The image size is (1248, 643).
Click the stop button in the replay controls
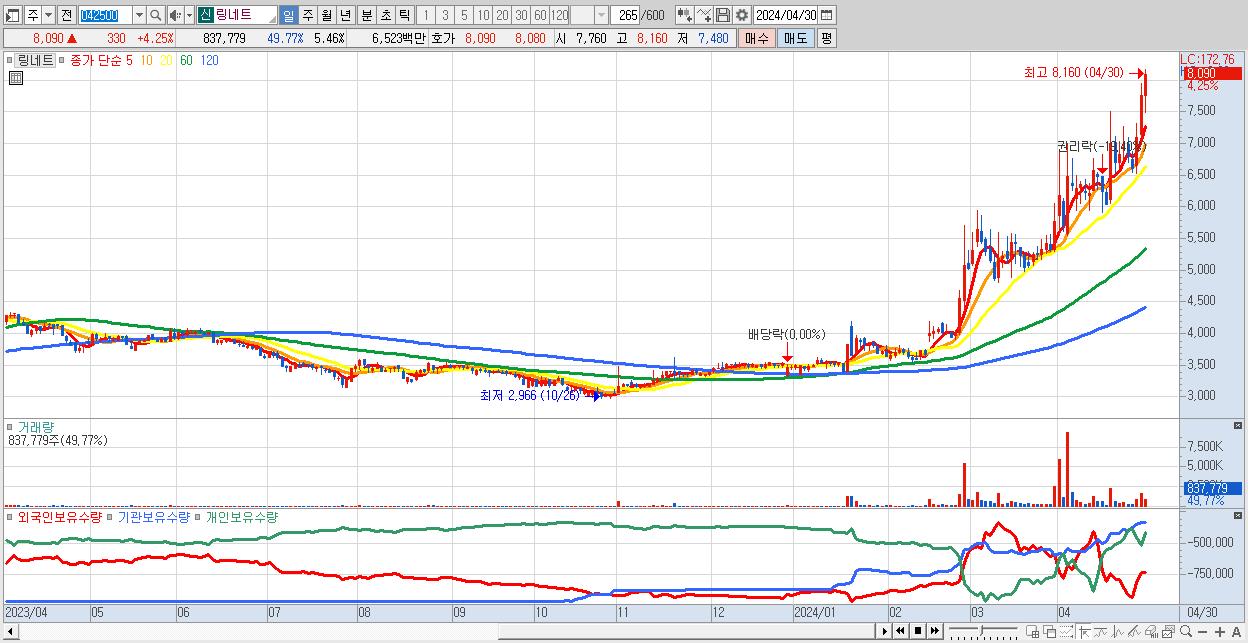(918, 631)
